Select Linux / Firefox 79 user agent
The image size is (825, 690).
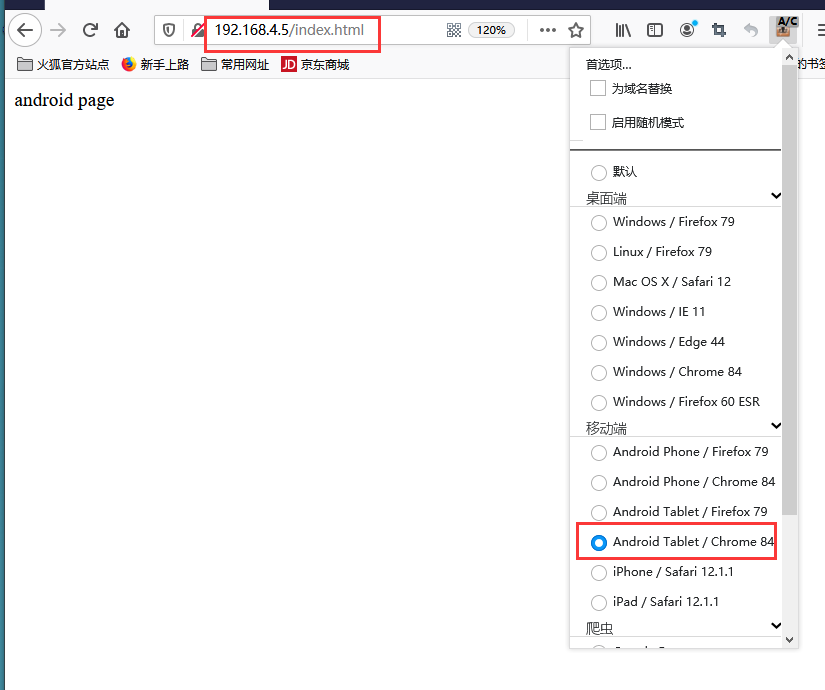tap(599, 253)
